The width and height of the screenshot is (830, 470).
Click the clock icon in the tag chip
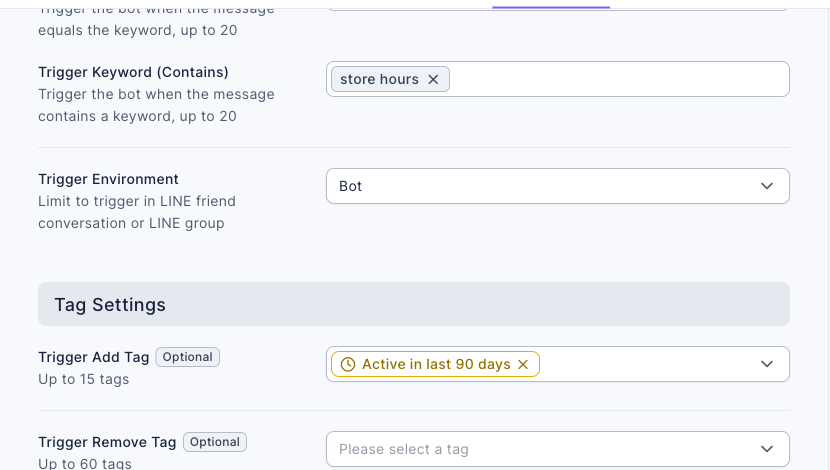348,365
